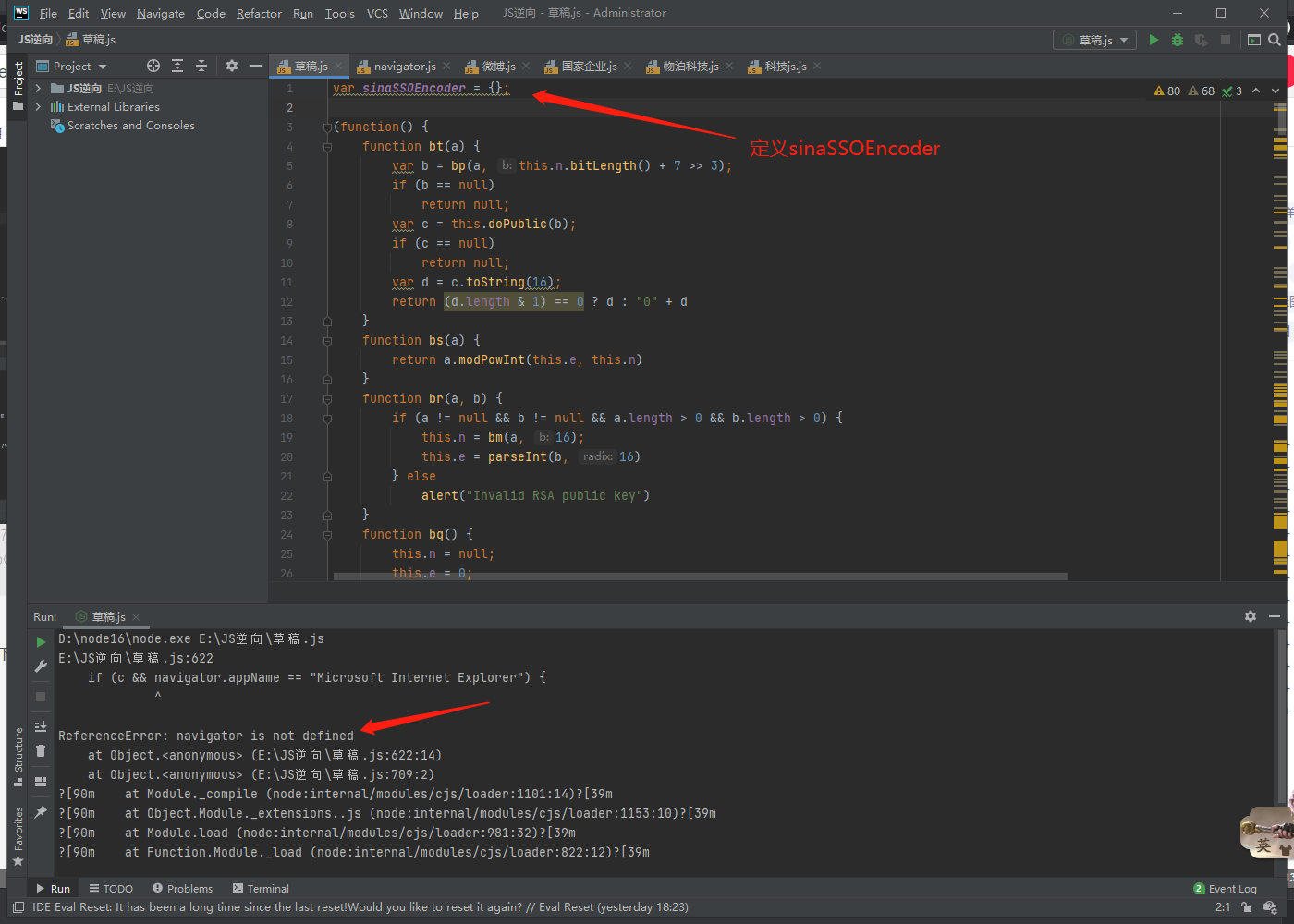
Task: Toggle the Favorites side tool window
Action: [x=18, y=837]
